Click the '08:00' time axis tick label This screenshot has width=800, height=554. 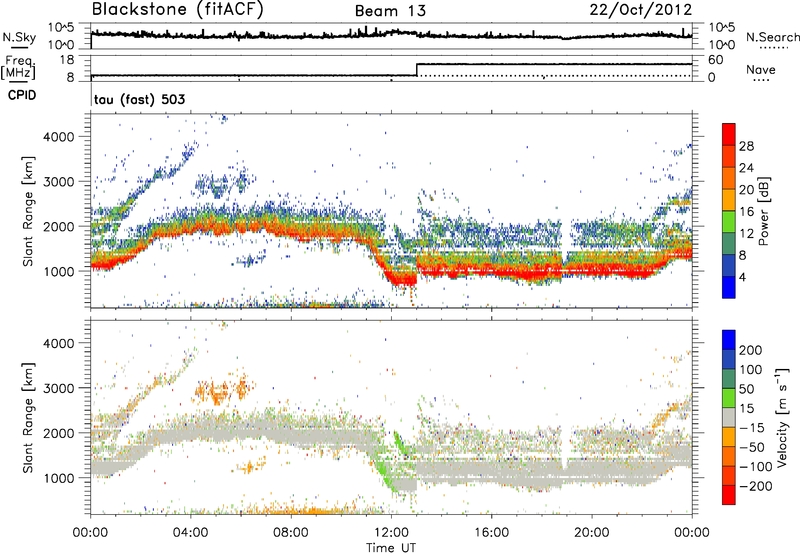pyautogui.click(x=291, y=533)
